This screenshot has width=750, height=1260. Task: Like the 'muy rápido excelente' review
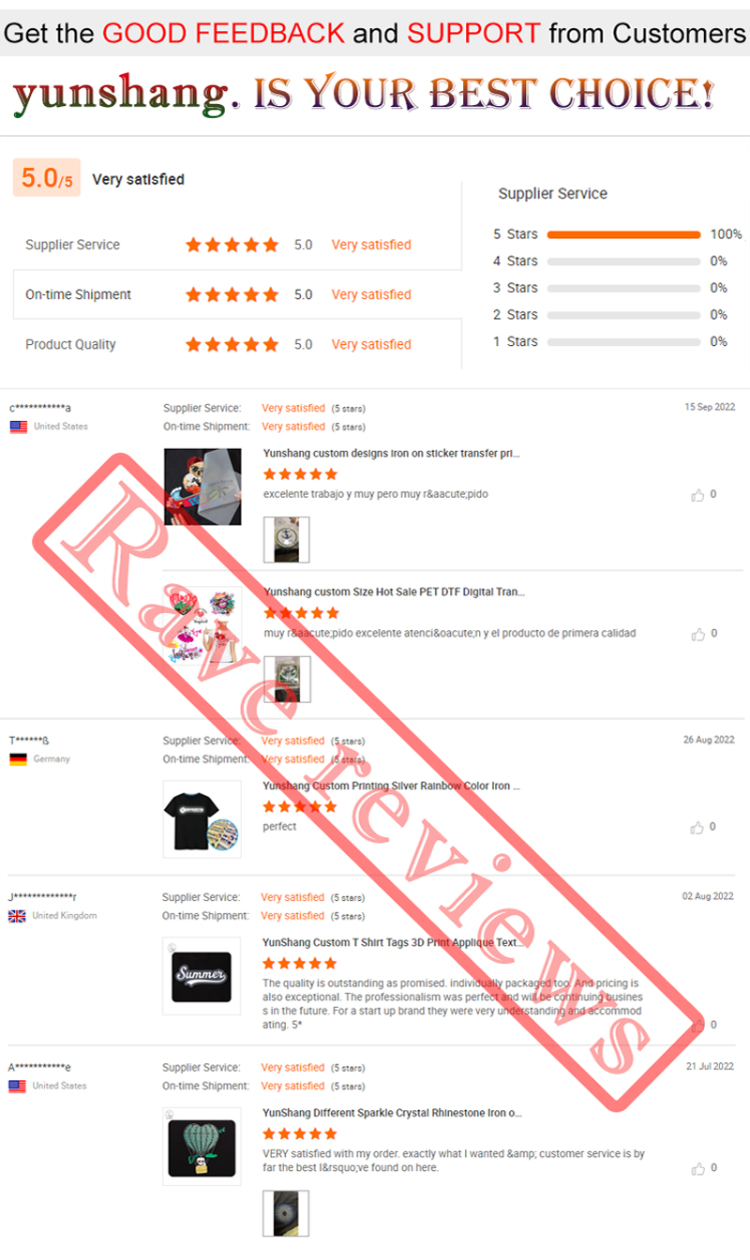point(697,634)
